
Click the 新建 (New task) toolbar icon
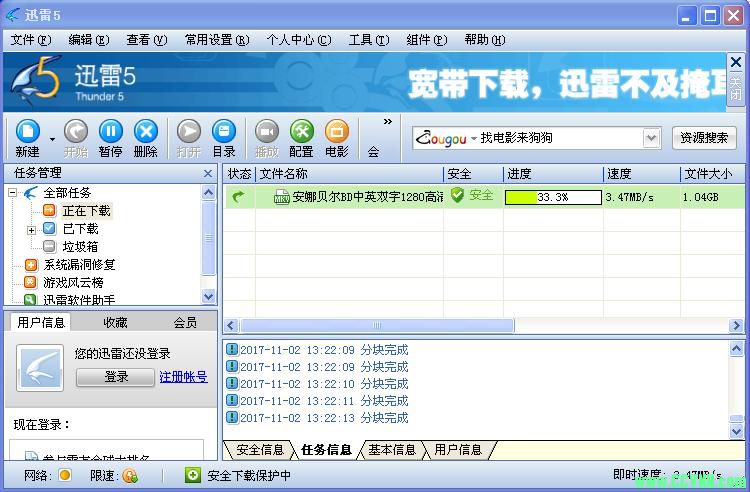click(x=27, y=132)
